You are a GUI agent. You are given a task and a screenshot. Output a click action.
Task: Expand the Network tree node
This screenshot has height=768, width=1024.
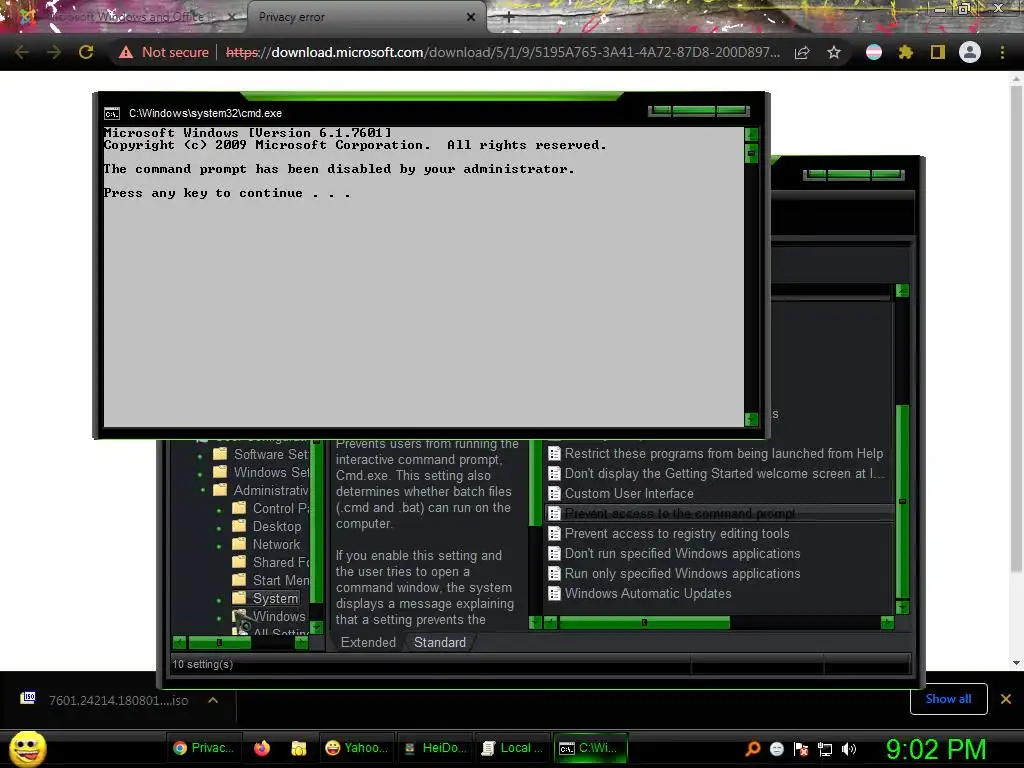tap(219, 545)
